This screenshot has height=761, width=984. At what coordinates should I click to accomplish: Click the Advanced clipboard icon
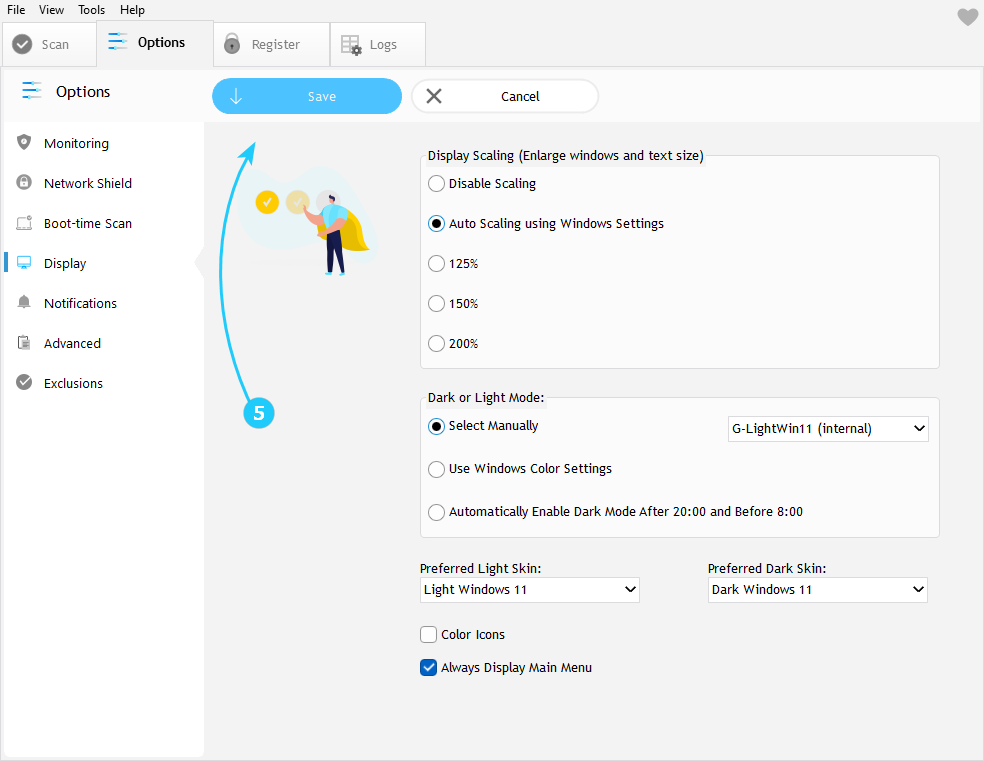click(x=24, y=343)
